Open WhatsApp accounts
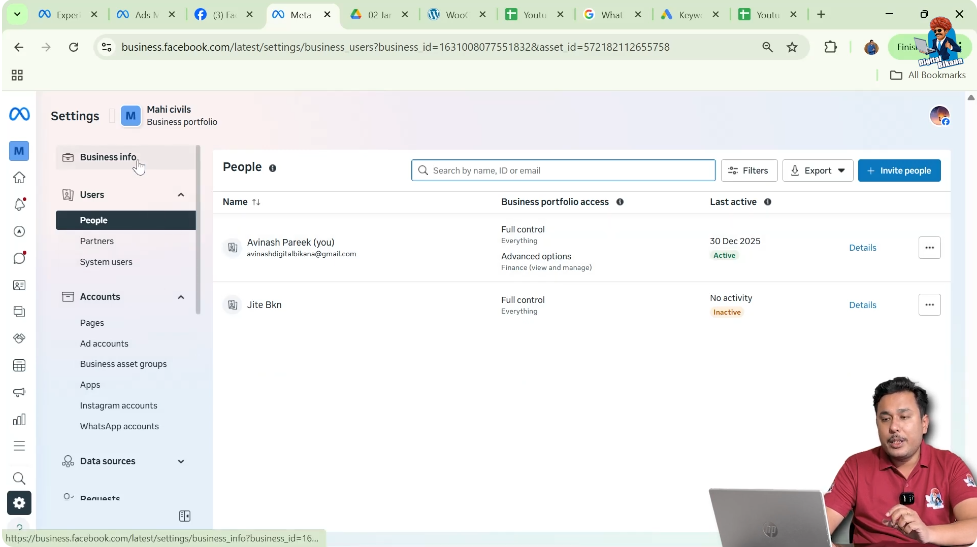977x547 pixels. point(119,426)
